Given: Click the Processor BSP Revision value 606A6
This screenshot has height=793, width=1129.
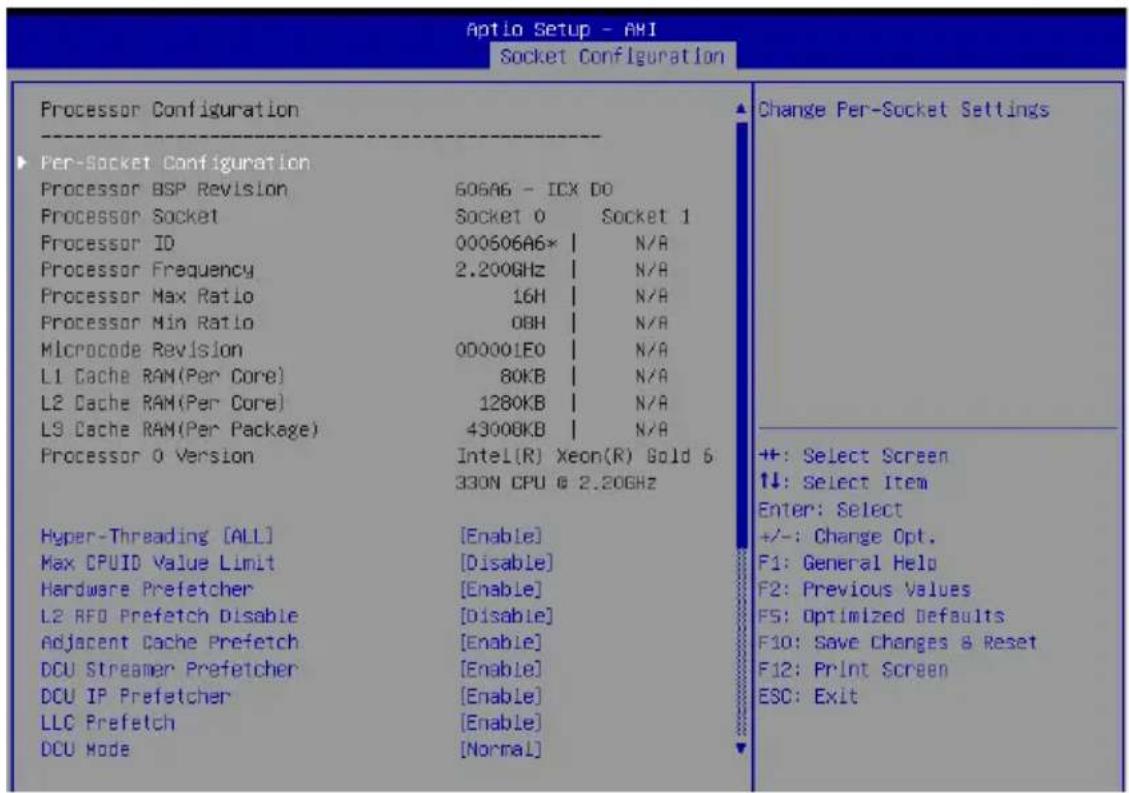Looking at the screenshot, I should tap(534, 190).
